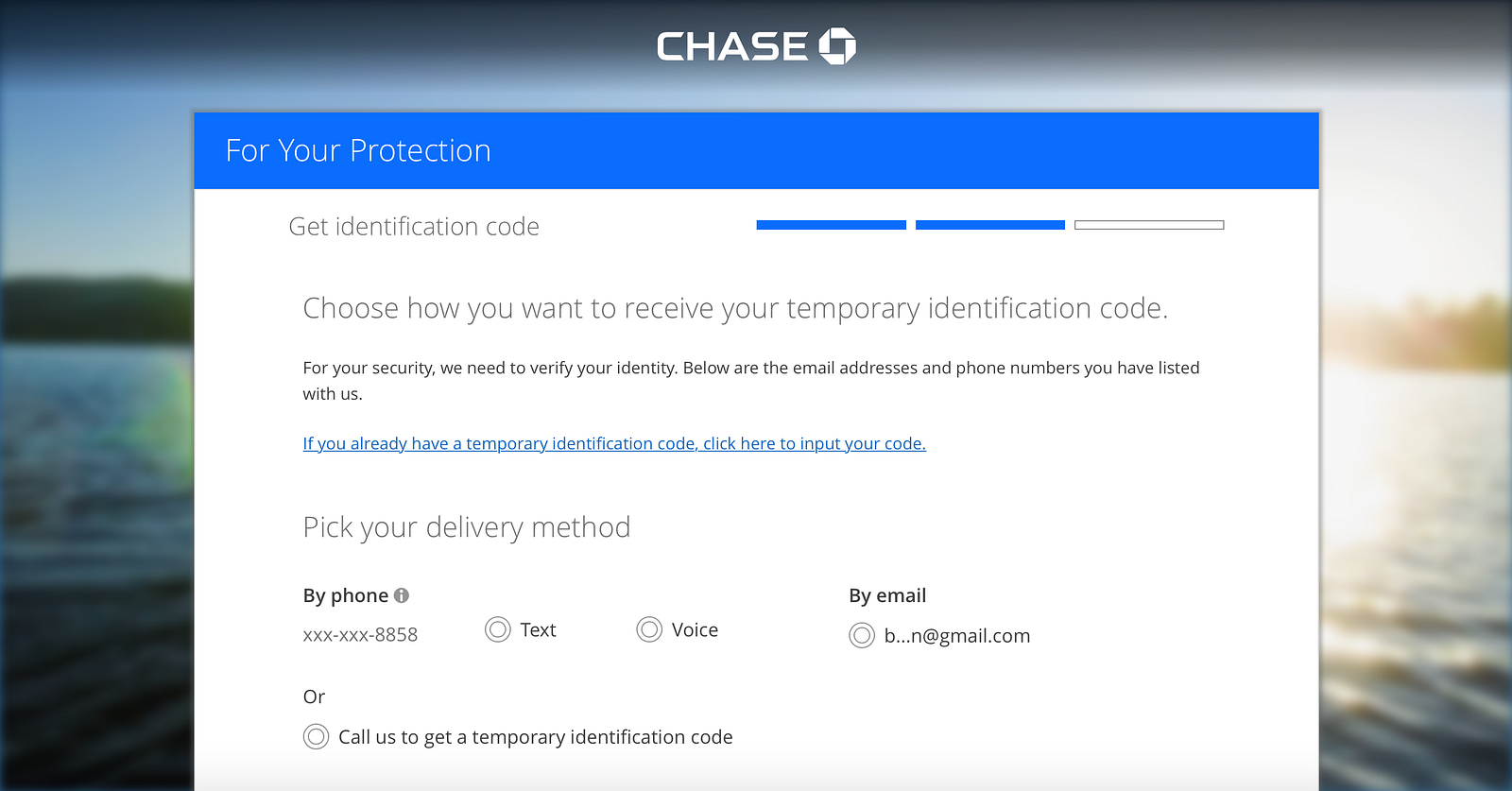This screenshot has height=791, width=1512.
Task: Click the By email section label
Action: pos(887,595)
